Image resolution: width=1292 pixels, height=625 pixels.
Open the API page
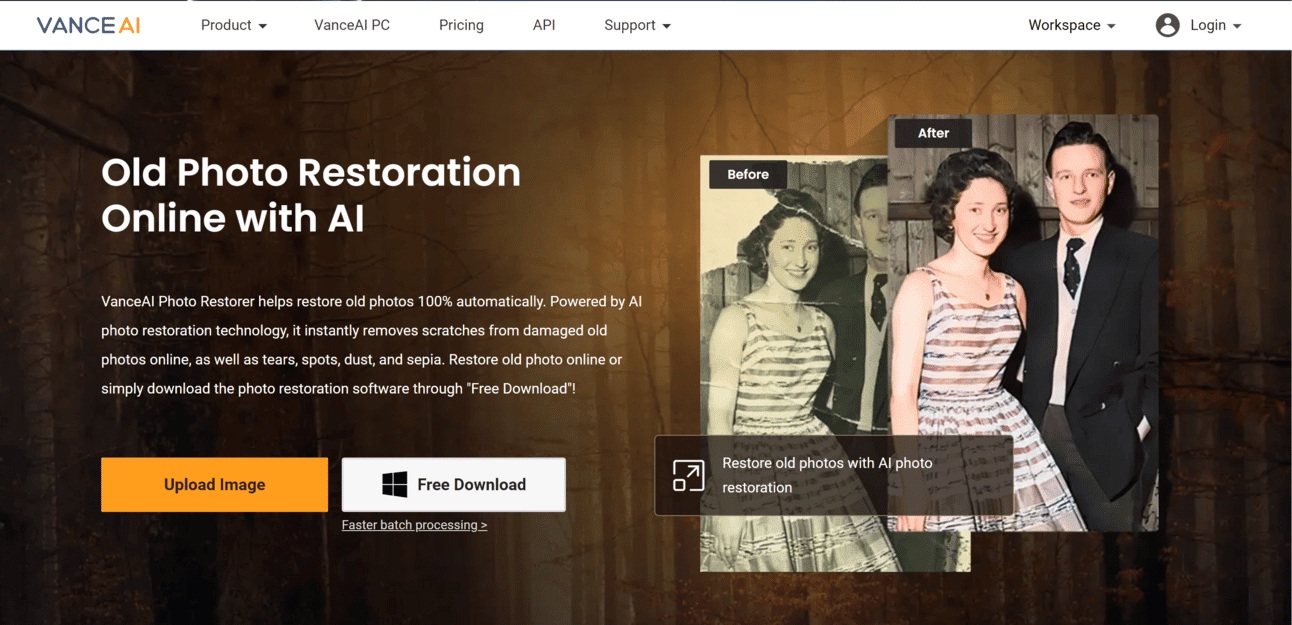[544, 25]
